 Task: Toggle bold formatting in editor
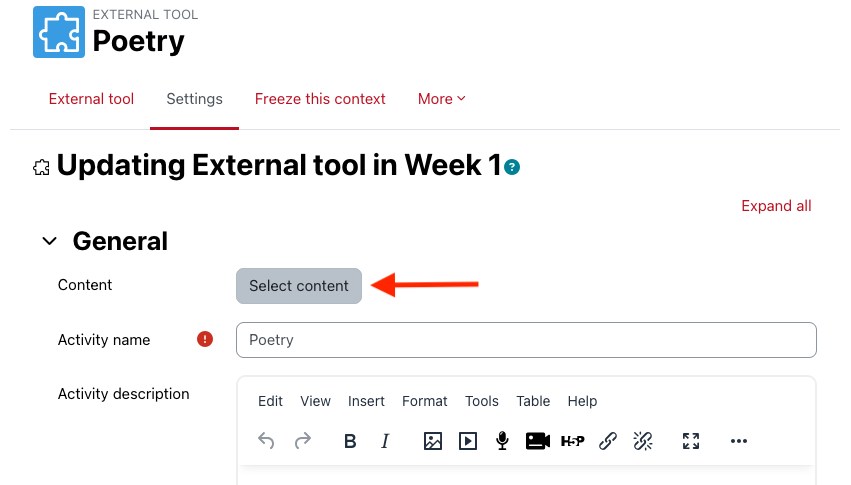[x=350, y=441]
